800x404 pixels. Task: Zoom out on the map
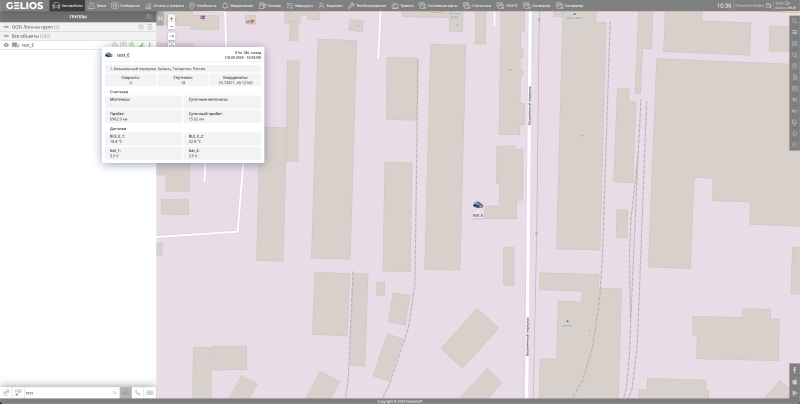click(171, 27)
